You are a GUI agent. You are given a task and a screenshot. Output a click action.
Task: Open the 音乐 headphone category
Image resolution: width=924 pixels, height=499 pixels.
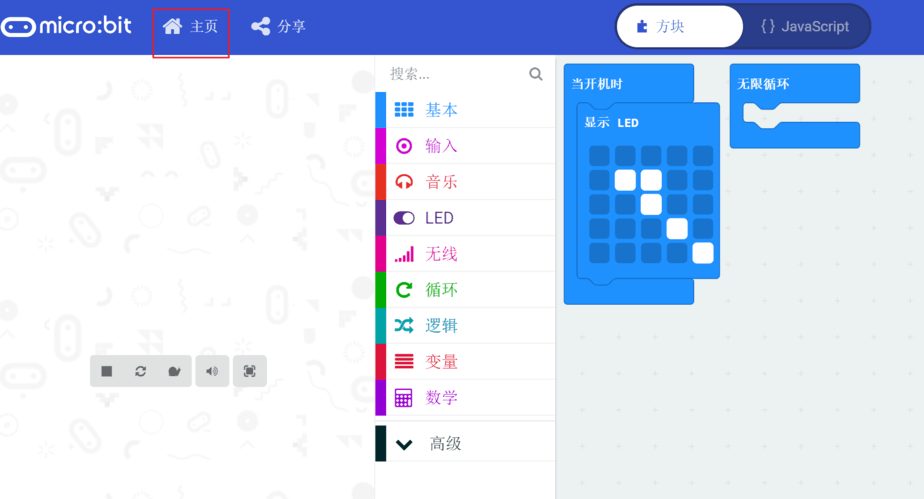click(465, 182)
